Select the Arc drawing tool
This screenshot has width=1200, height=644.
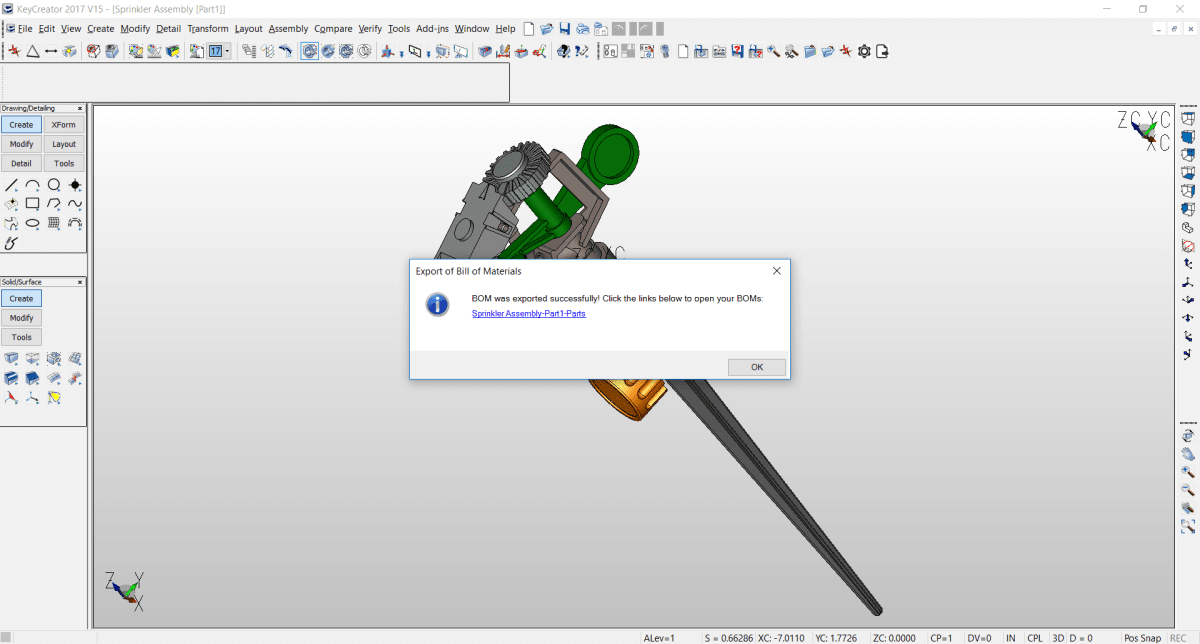(x=33, y=185)
